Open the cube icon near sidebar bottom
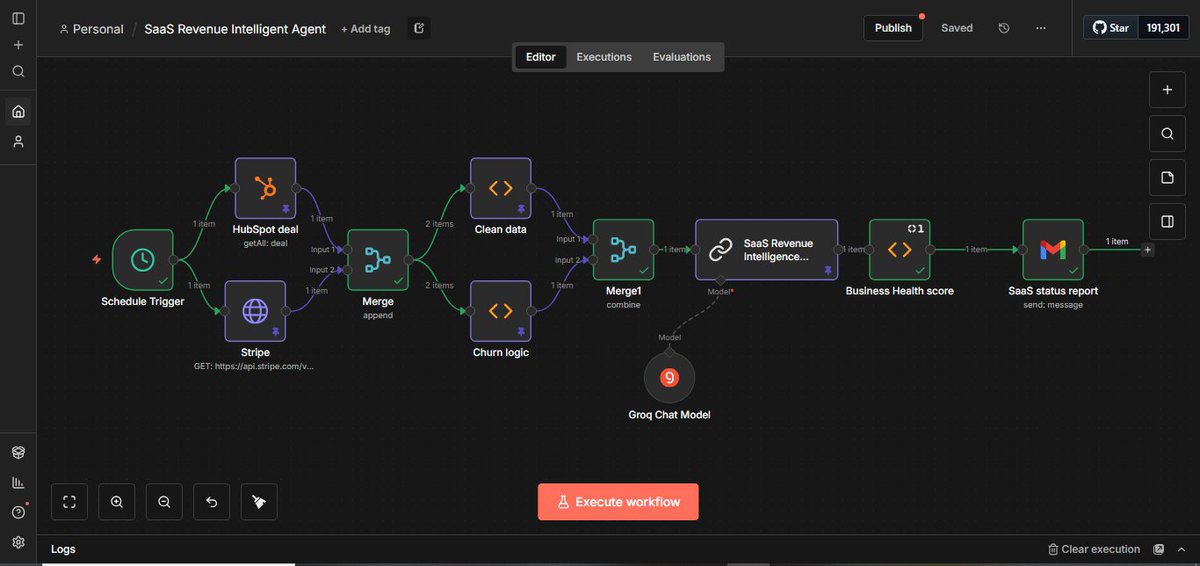 pyautogui.click(x=18, y=452)
